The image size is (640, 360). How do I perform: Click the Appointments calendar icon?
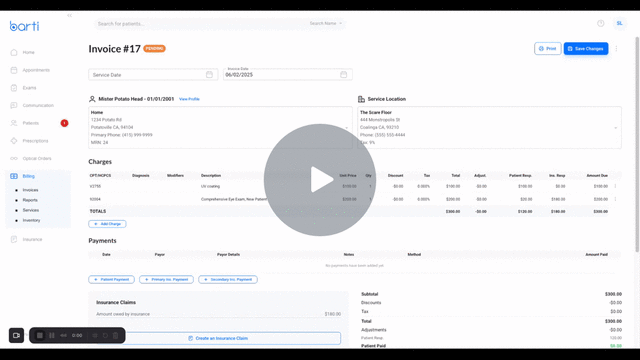14,70
